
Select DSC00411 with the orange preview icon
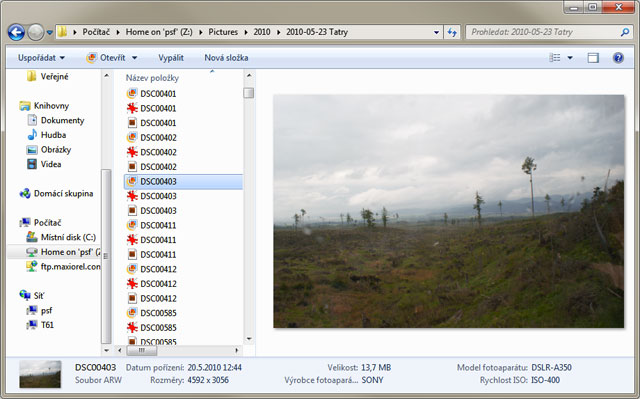click(151, 225)
